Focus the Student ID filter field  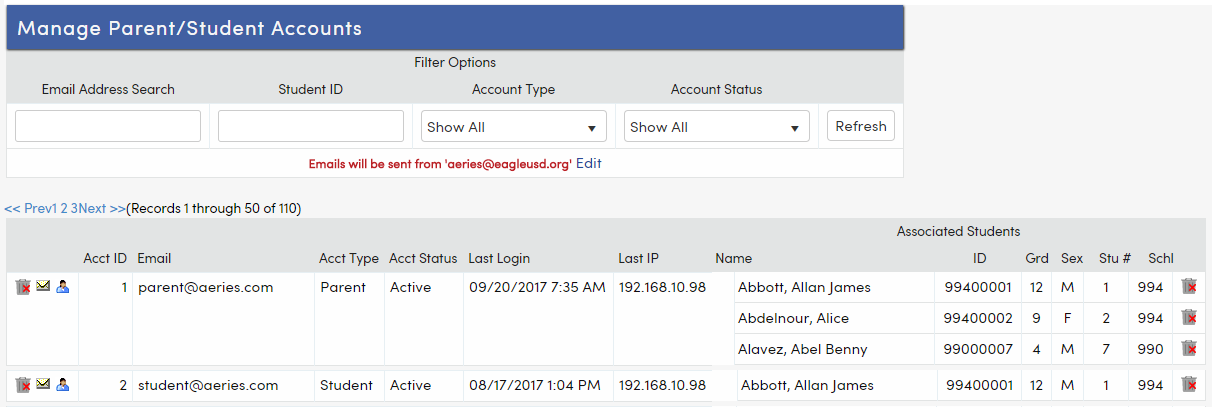tap(311, 127)
